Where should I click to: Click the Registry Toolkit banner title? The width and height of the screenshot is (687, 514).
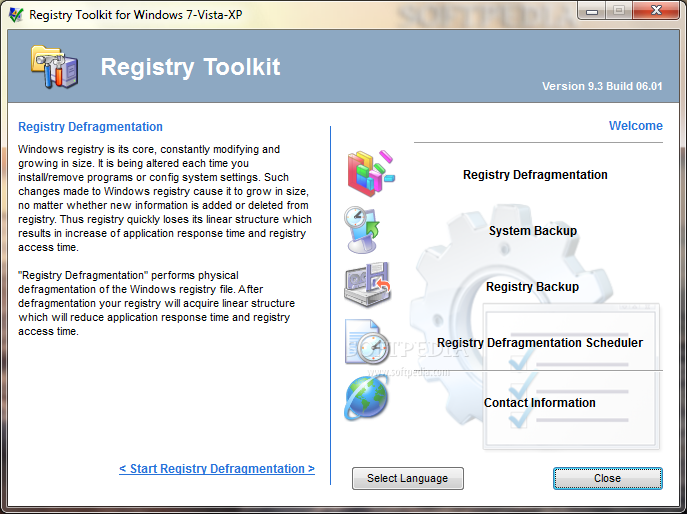click(190, 67)
